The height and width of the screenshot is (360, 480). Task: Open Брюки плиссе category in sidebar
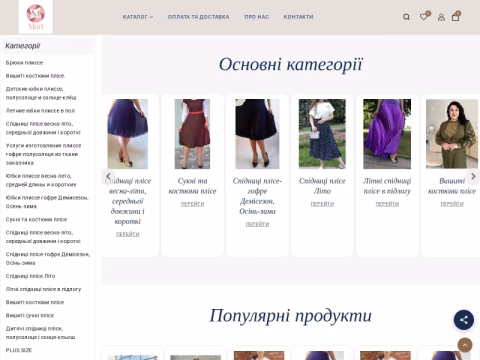[24, 63]
